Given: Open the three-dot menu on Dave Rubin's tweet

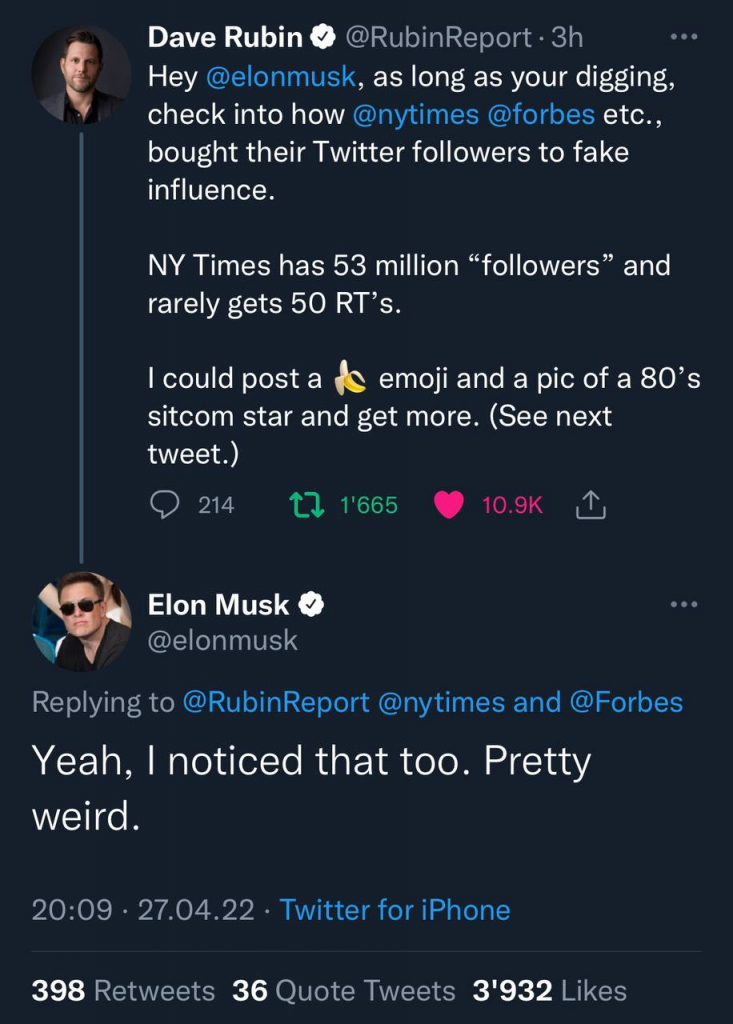Looking at the screenshot, I should [683, 38].
